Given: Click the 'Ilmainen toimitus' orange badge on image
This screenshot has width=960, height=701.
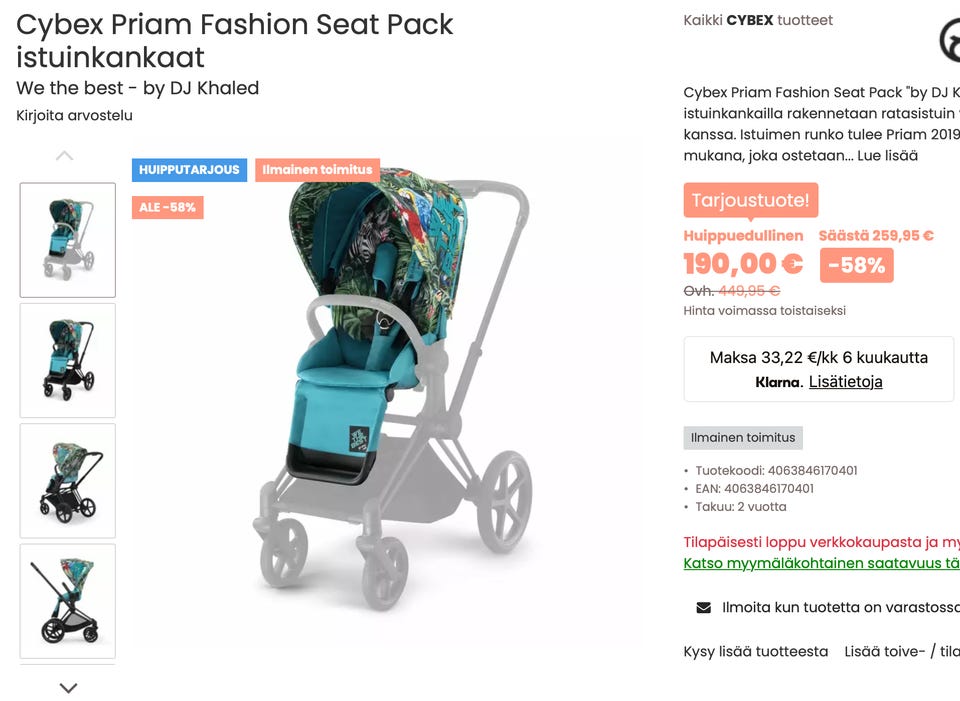Looking at the screenshot, I should (x=317, y=170).
